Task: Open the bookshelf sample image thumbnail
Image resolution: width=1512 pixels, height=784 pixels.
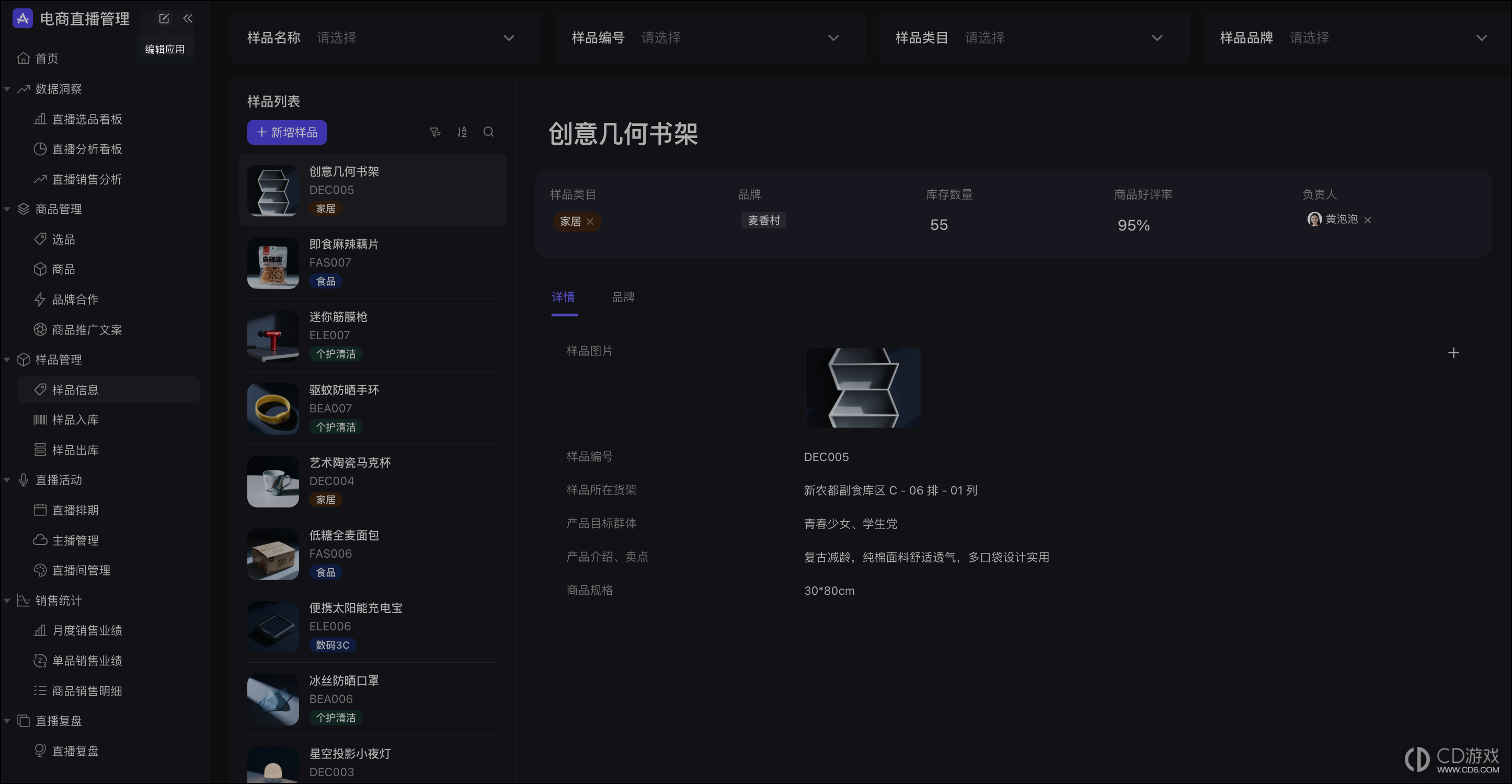Action: tap(862, 387)
